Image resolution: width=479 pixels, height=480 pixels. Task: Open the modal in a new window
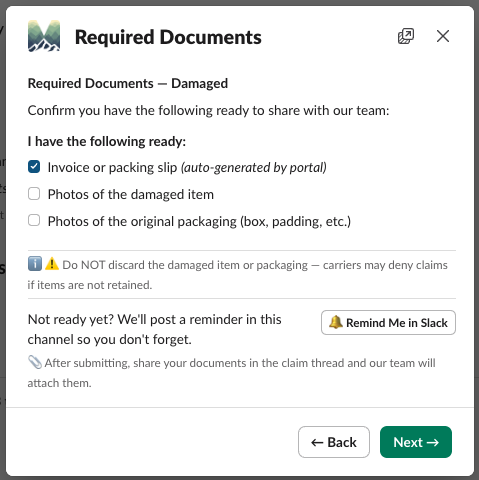[406, 36]
